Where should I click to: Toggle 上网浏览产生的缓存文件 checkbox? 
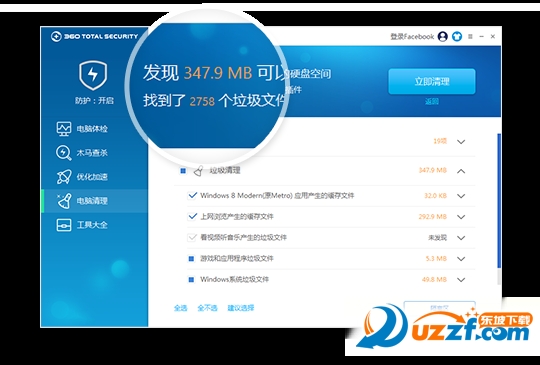click(x=192, y=217)
